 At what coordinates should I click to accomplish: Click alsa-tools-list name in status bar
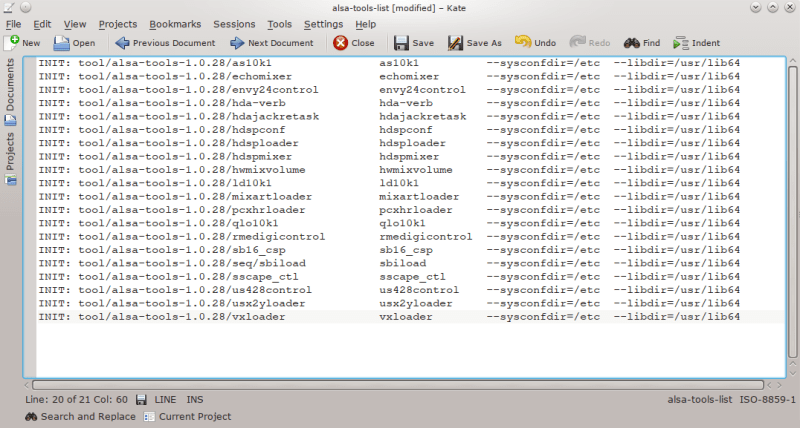coord(699,400)
